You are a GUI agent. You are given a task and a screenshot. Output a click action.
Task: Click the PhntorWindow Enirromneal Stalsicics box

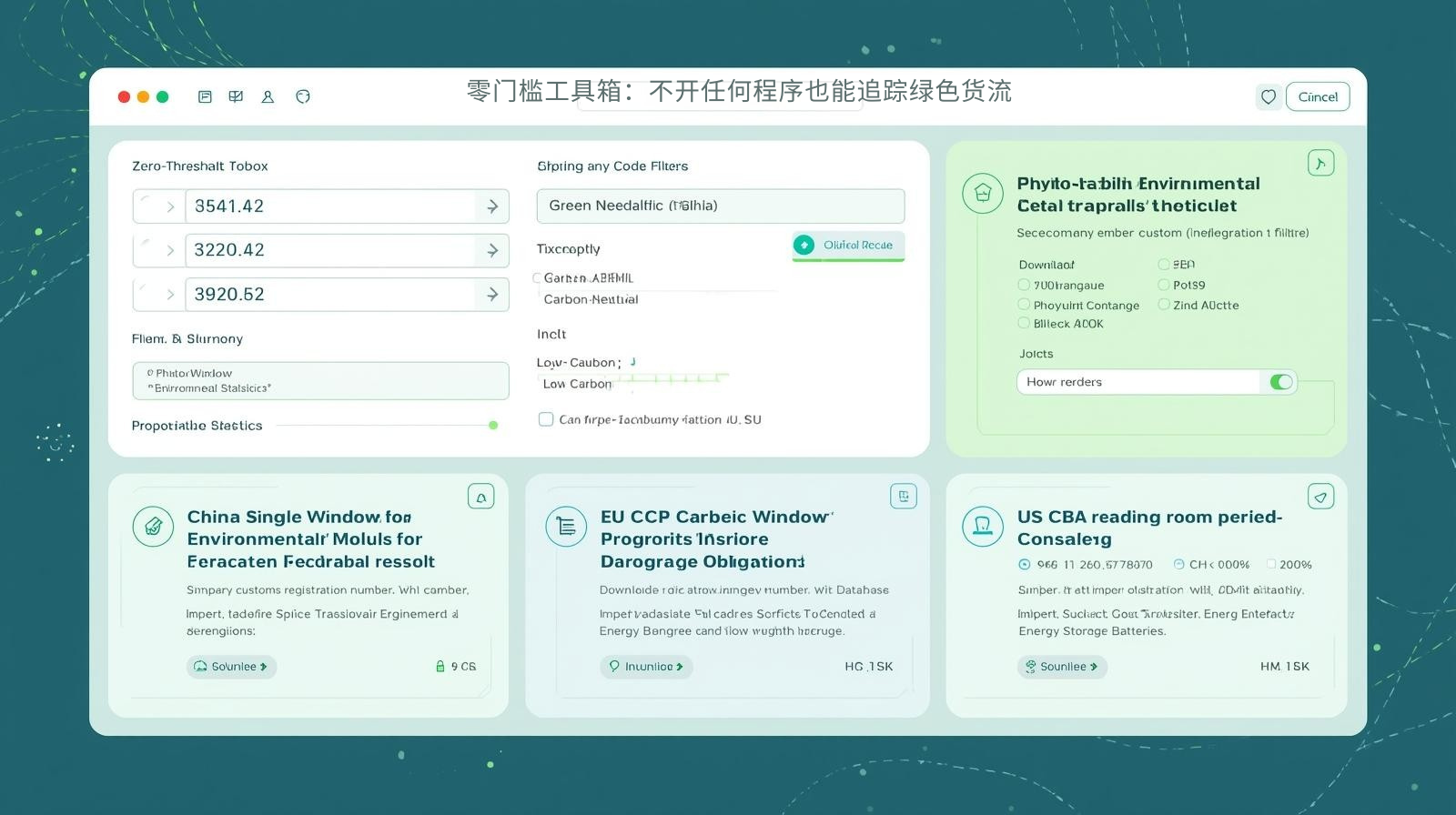320,381
